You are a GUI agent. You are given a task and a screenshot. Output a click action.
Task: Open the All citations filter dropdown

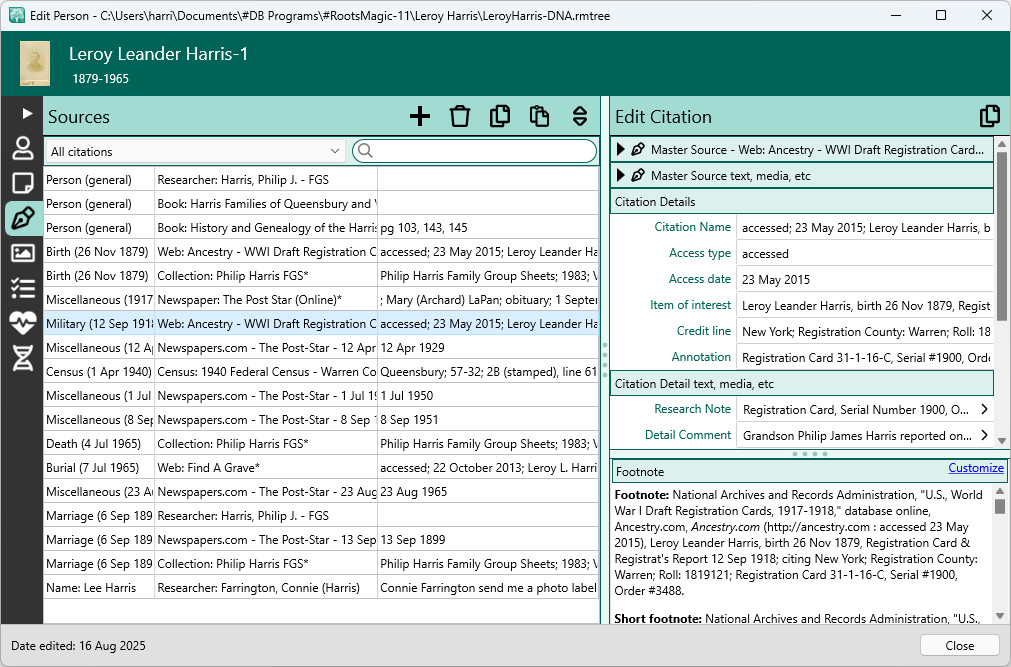click(195, 152)
